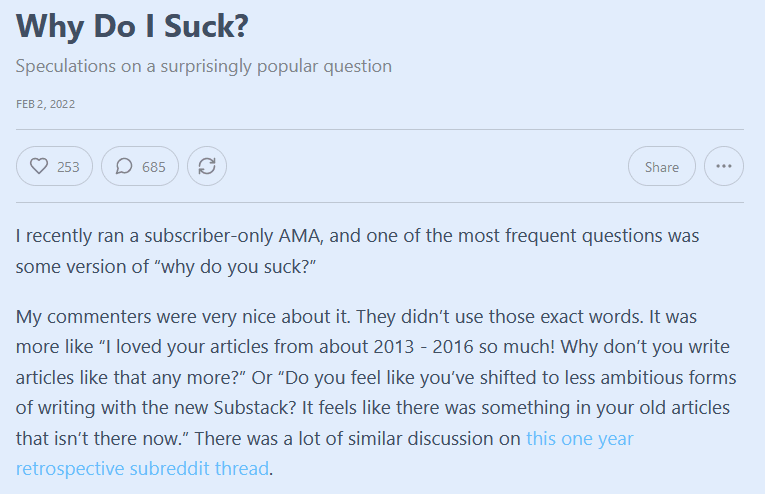Click the paragraph starting 'I recently ran'

click(358, 251)
